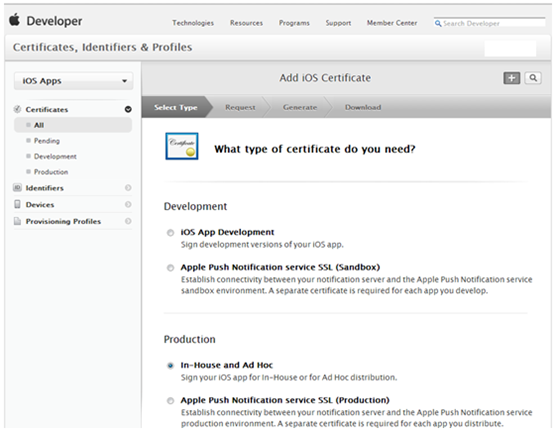This screenshot has width=557, height=431.
Task: Click the Identifiers ID icon in sidebar
Action: point(17,188)
